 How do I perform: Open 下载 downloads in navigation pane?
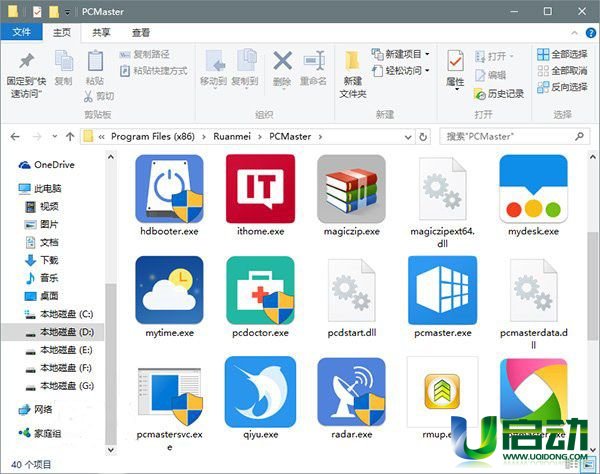coord(41,260)
